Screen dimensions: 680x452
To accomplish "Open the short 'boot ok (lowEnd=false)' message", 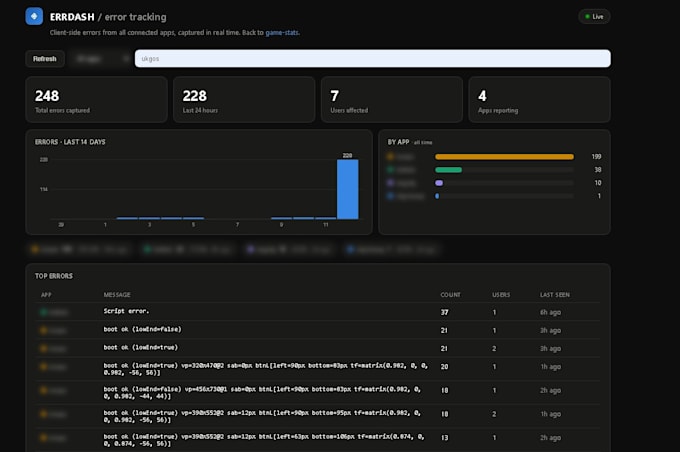I will tap(142, 329).
